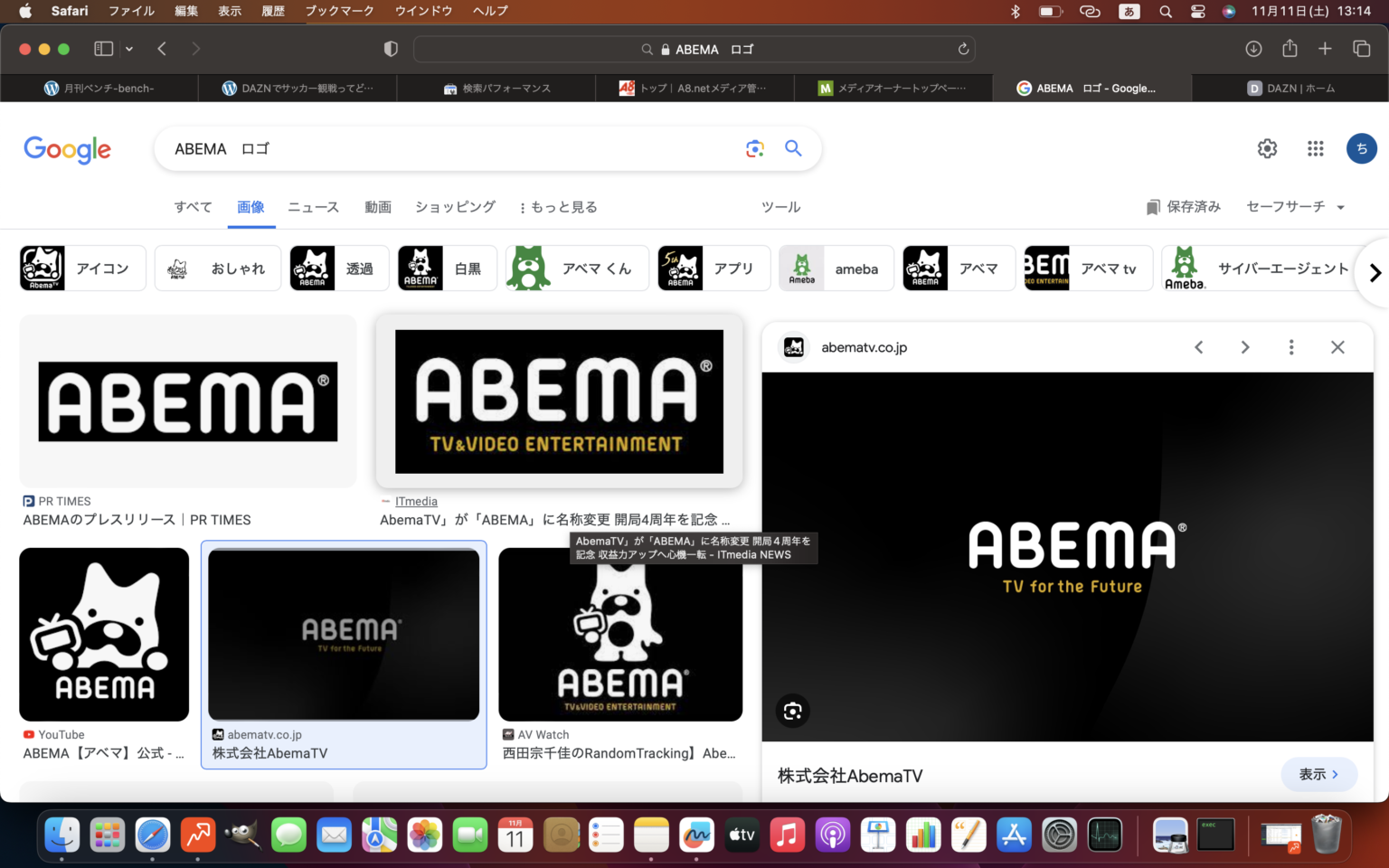Select the ショッピング search tab

455,207
